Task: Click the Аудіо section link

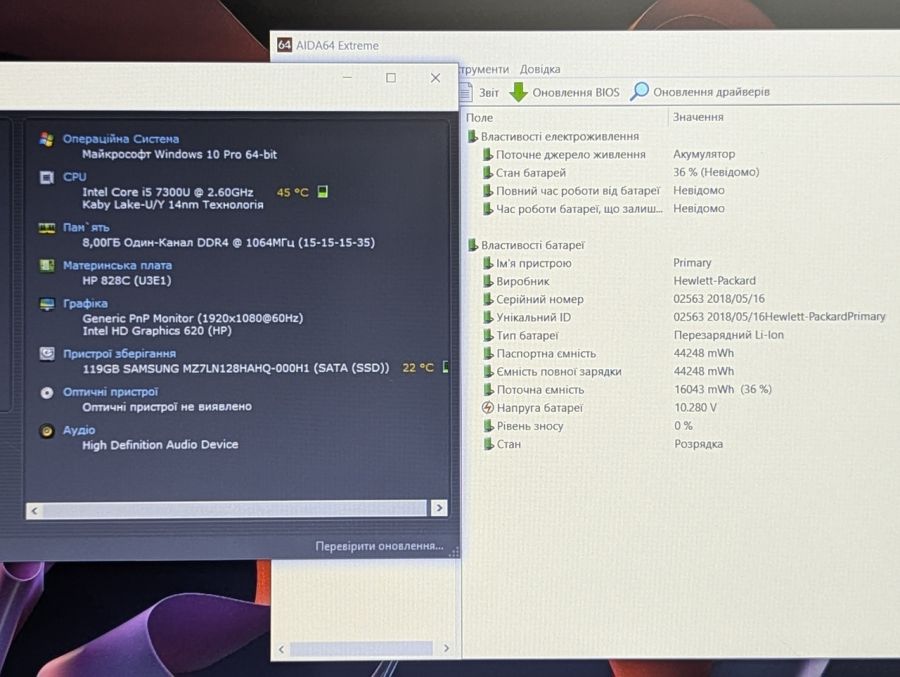Action: tap(79, 430)
